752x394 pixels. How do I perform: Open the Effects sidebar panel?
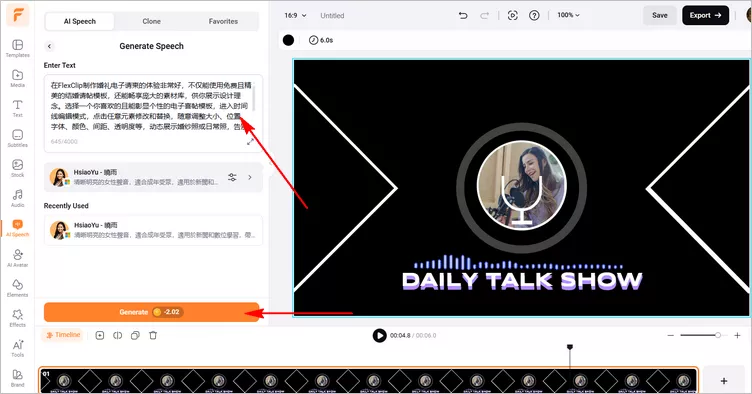tap(17, 318)
